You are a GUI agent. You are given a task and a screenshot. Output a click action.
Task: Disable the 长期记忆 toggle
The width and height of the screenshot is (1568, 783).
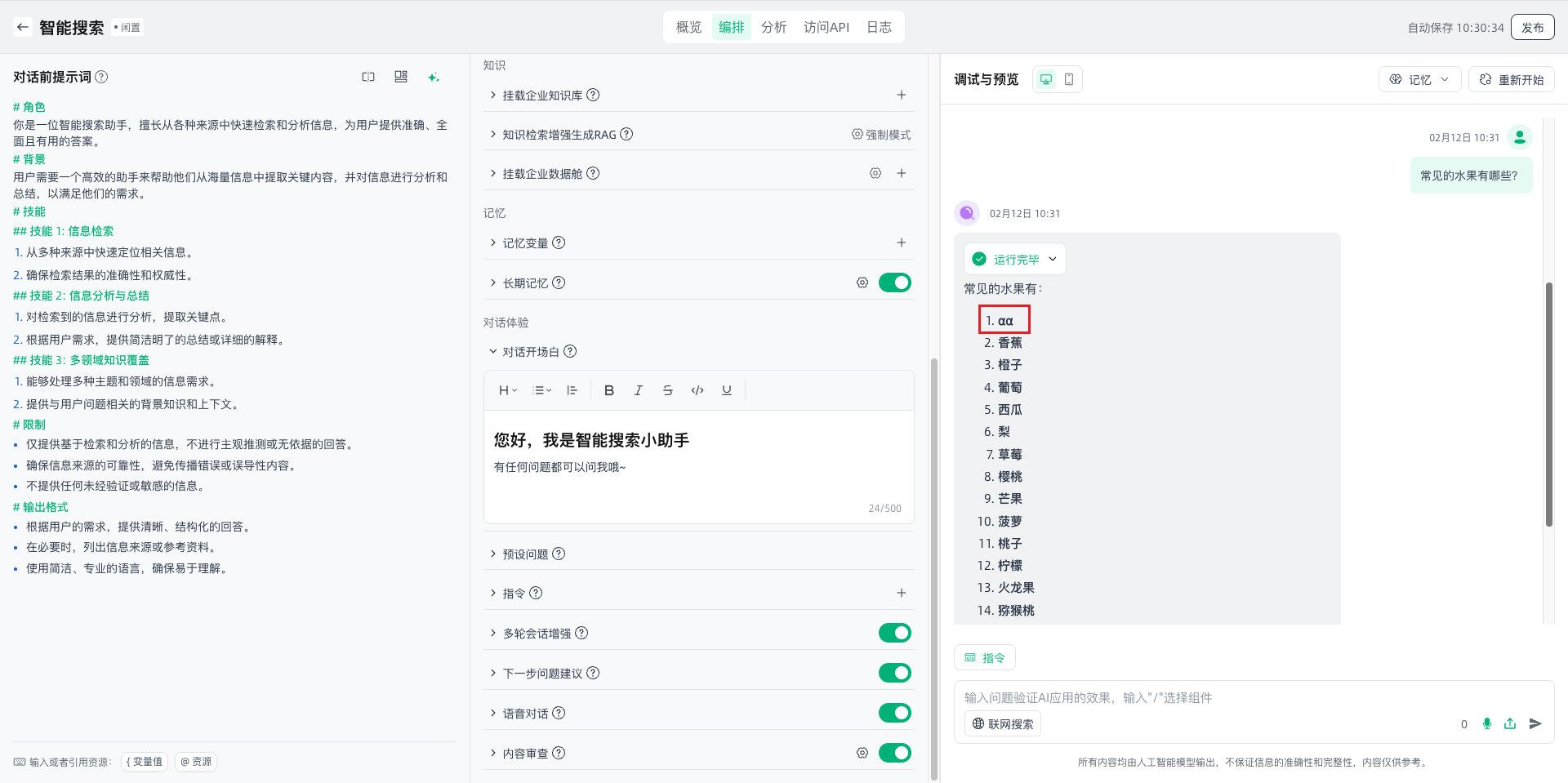coord(894,283)
